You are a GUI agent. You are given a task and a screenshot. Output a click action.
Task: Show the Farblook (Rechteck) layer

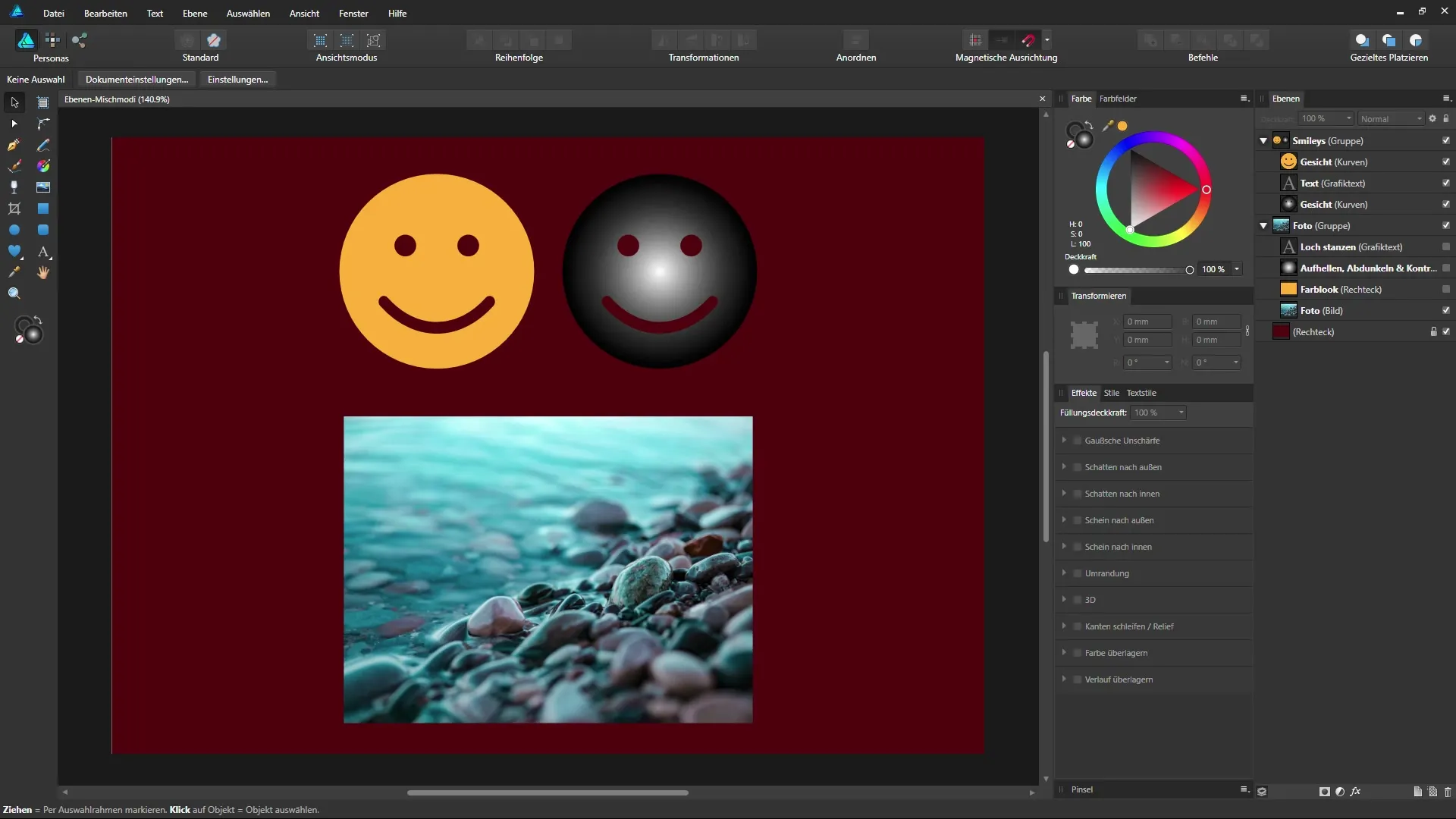[1446, 290]
